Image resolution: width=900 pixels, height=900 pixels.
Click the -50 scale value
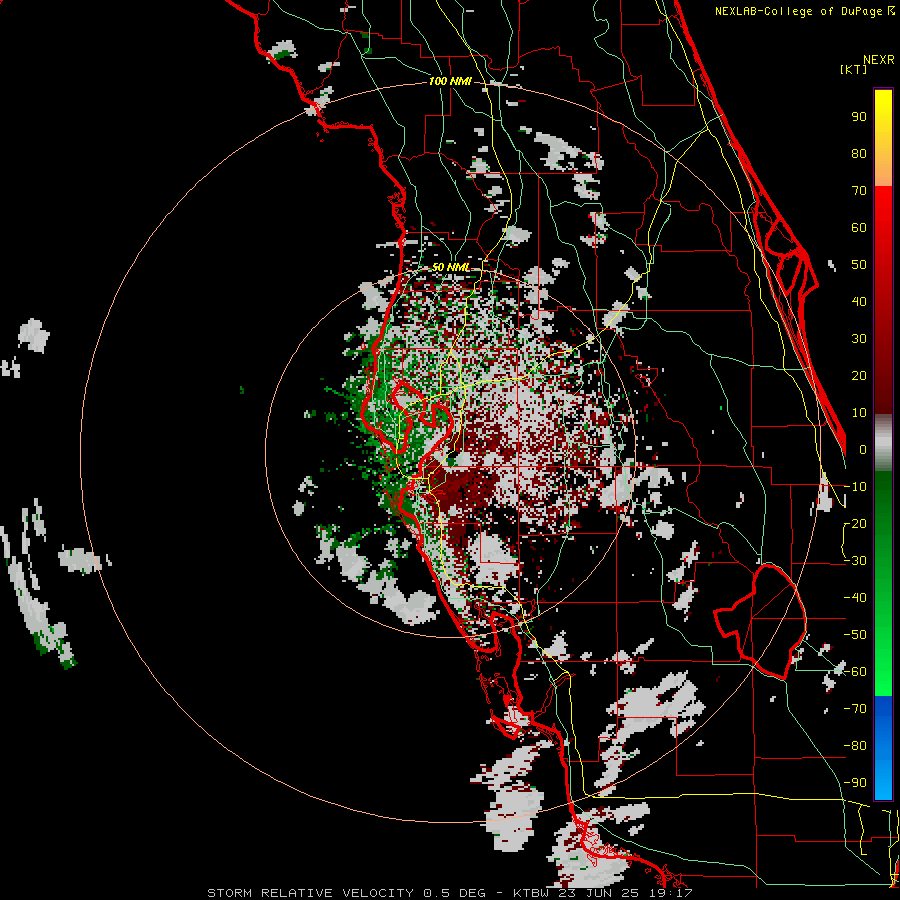[x=855, y=635]
